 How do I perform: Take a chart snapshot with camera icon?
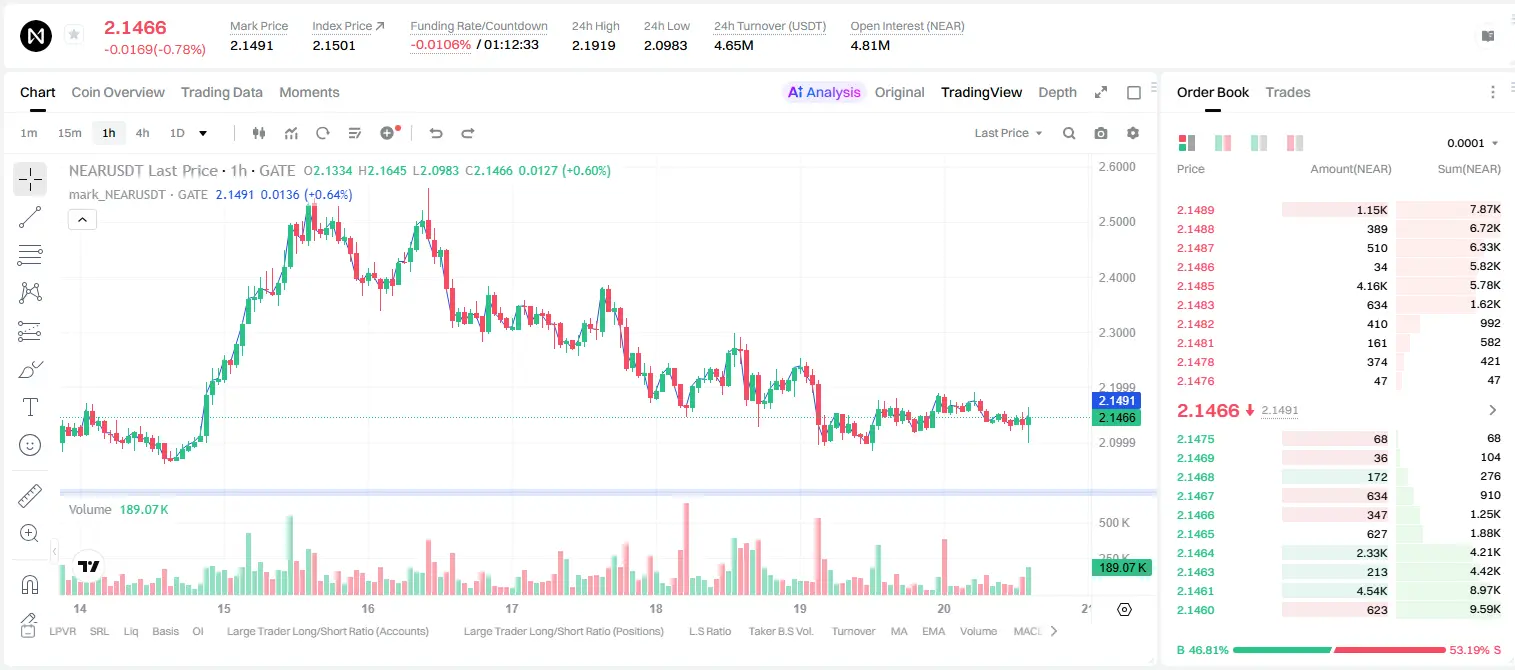point(1101,133)
